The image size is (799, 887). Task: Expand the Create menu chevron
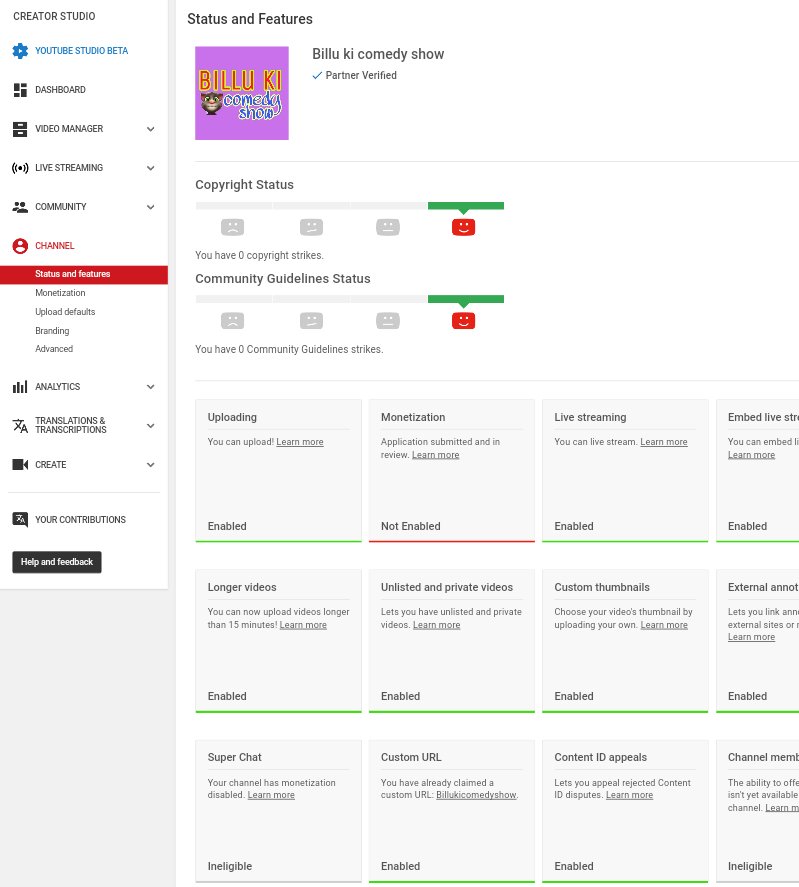pos(151,464)
